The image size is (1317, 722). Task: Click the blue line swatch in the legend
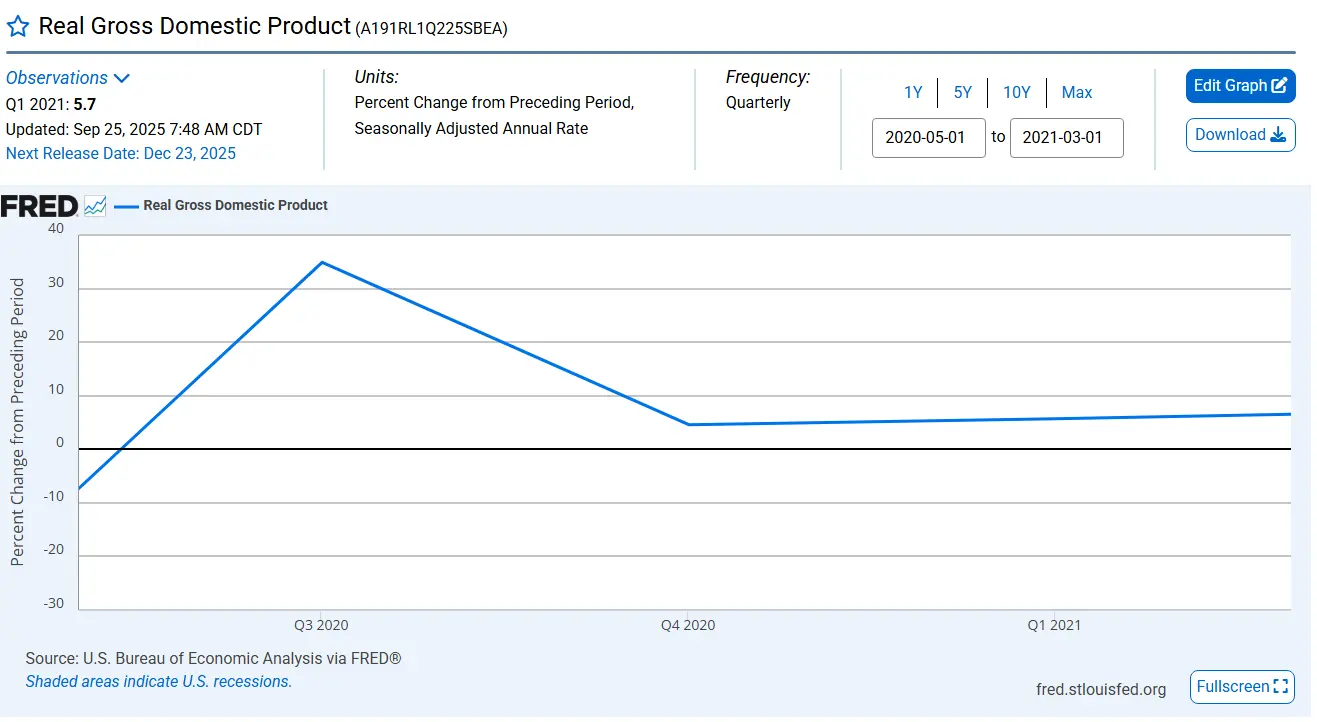(126, 206)
